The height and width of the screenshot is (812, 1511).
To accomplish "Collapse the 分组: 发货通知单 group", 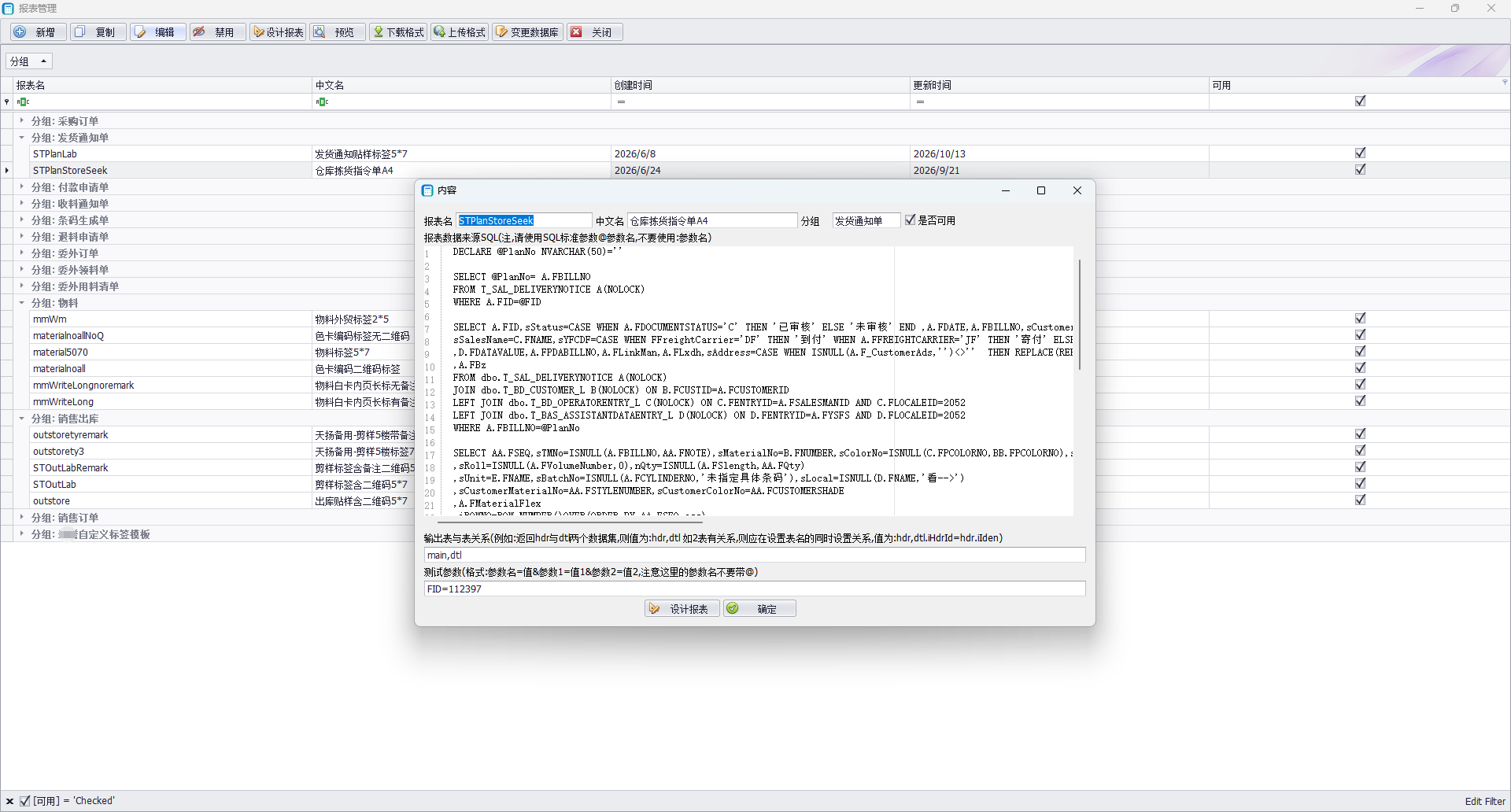I will 21,137.
